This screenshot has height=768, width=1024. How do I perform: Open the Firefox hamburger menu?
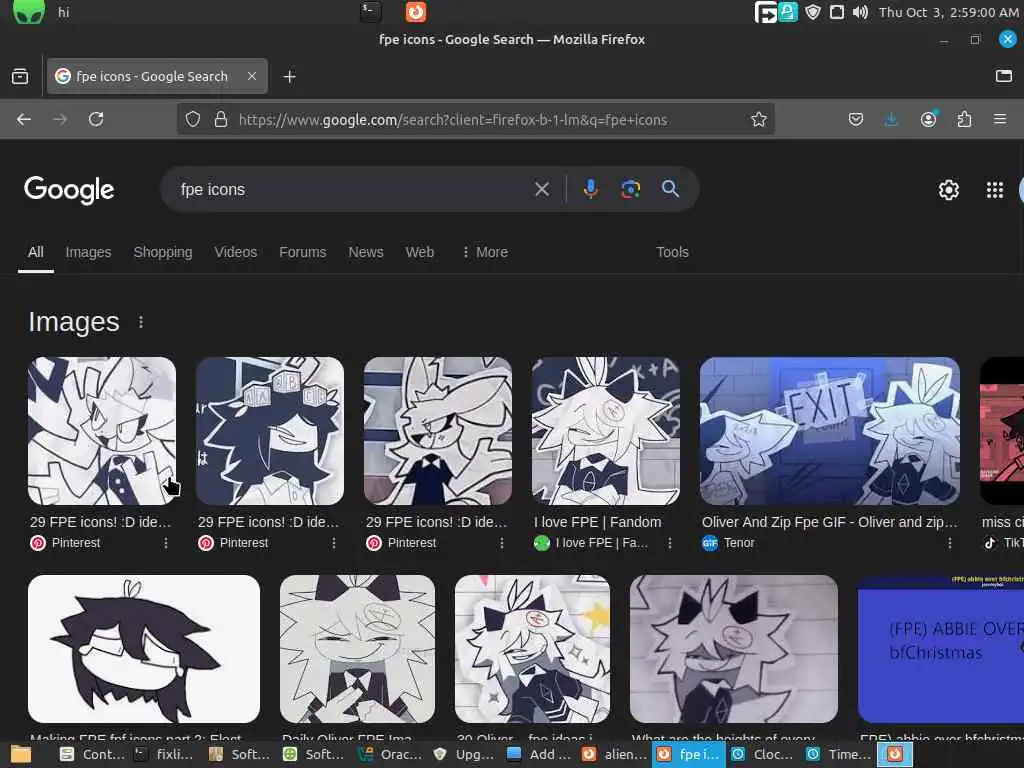pos(1000,120)
